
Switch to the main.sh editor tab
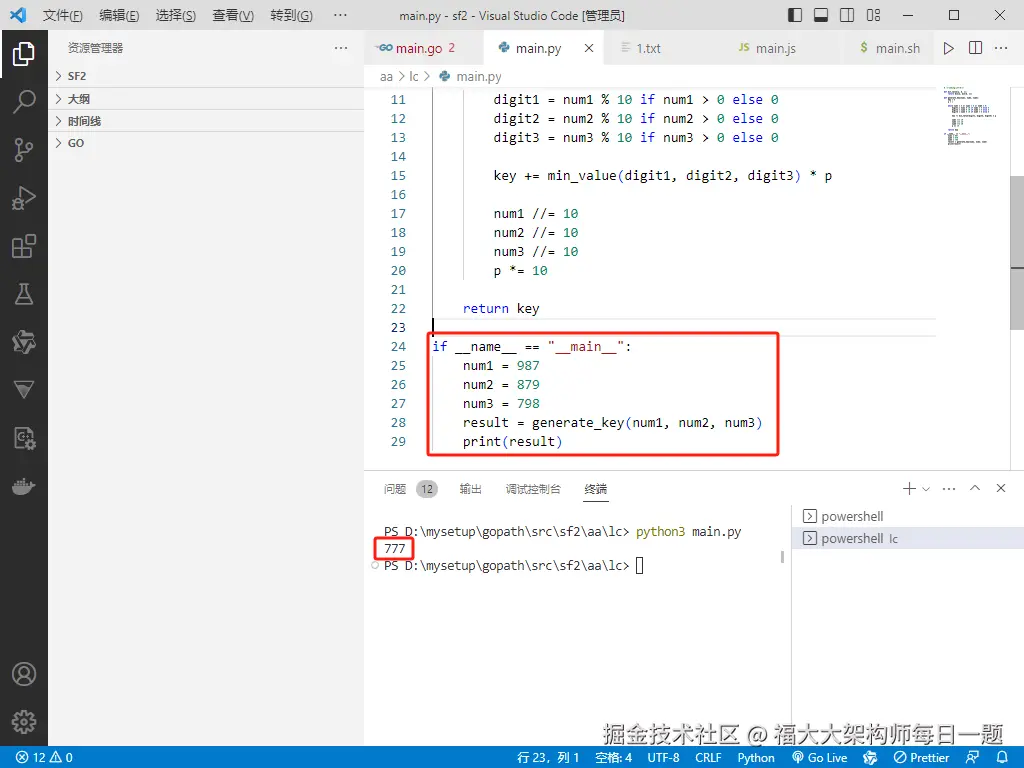point(891,48)
